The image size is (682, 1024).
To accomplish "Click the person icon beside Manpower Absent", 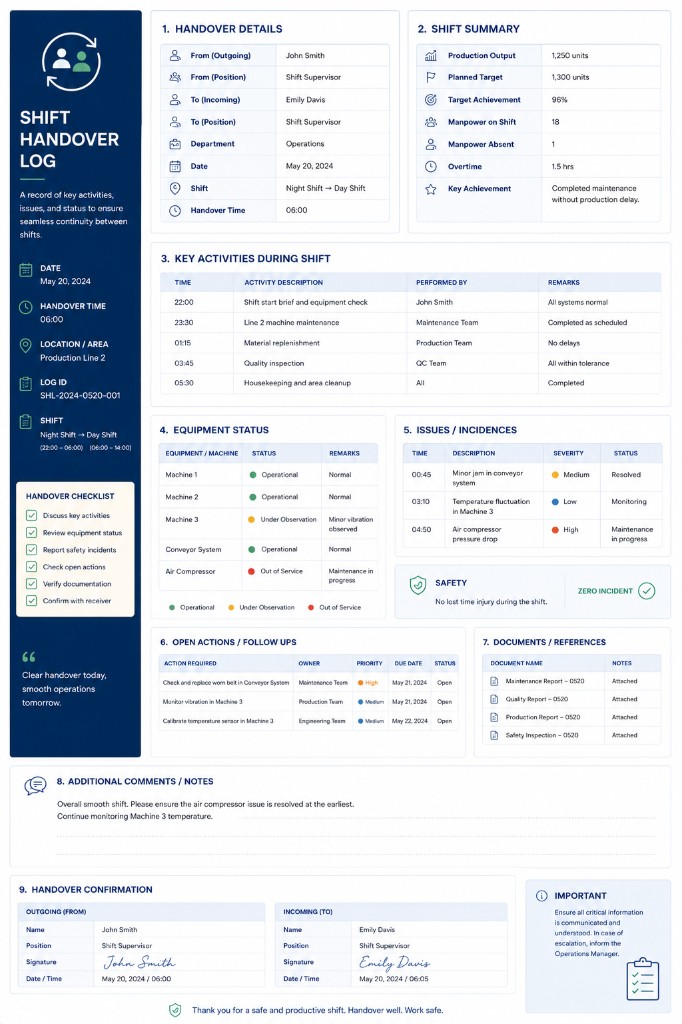I will click(430, 144).
